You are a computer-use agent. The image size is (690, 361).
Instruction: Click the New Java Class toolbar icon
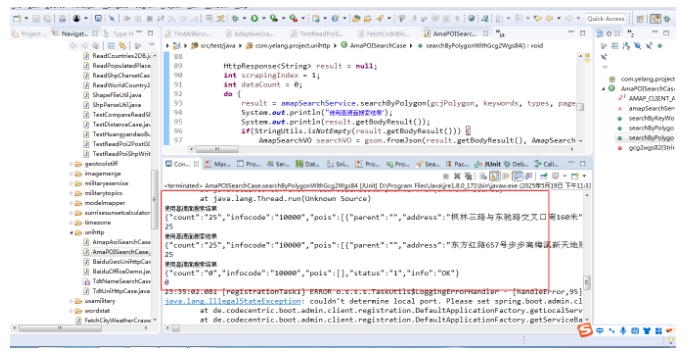pos(335,18)
